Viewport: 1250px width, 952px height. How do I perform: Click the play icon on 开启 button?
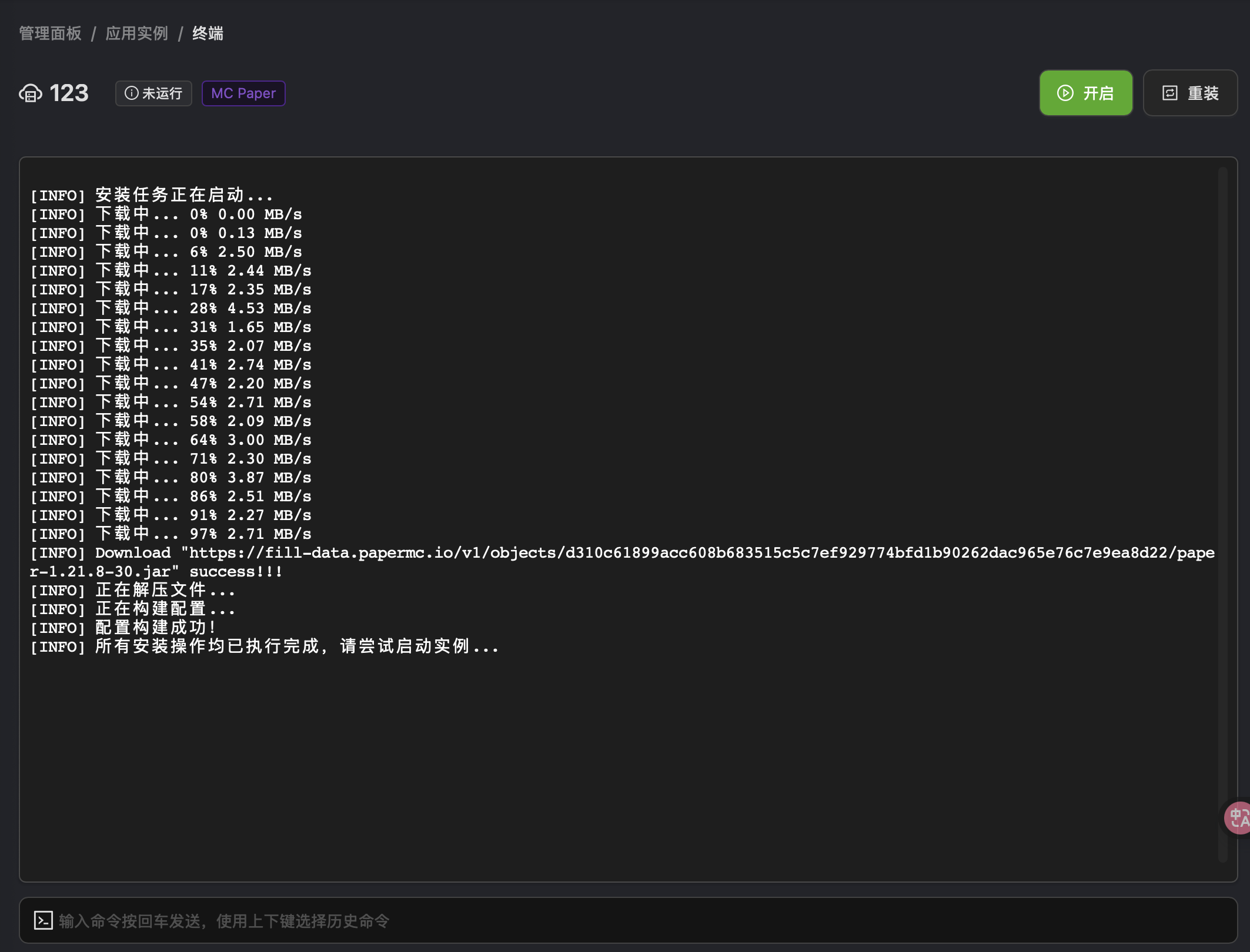(x=1065, y=93)
